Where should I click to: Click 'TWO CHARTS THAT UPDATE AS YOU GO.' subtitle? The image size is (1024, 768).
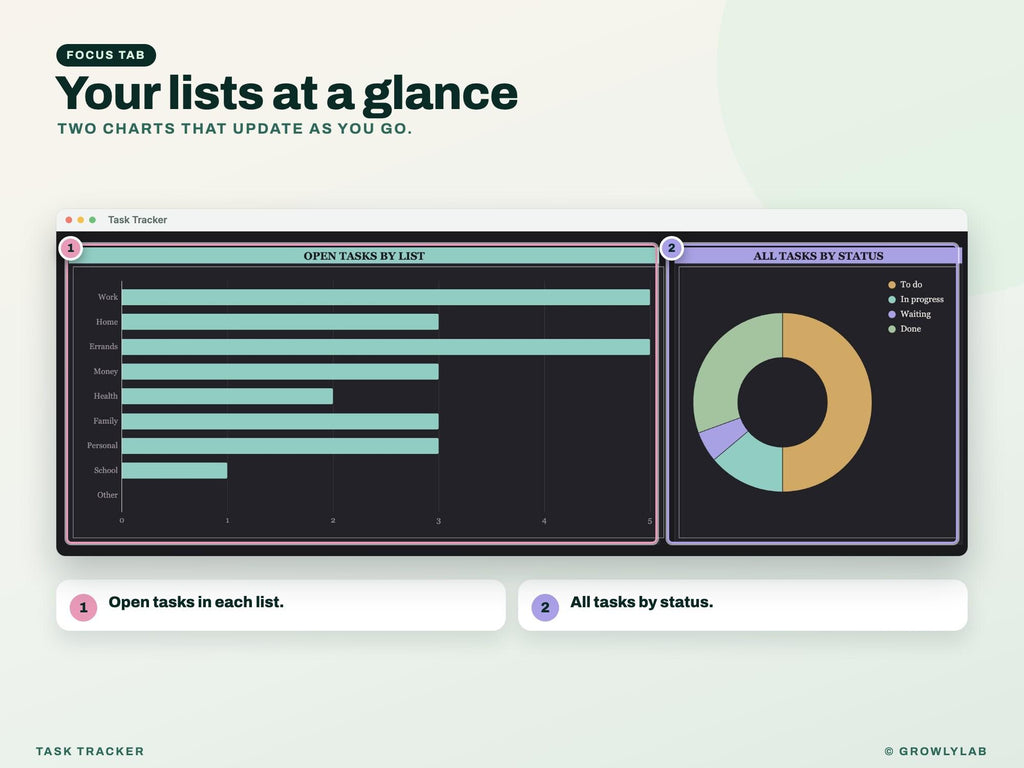tap(234, 129)
